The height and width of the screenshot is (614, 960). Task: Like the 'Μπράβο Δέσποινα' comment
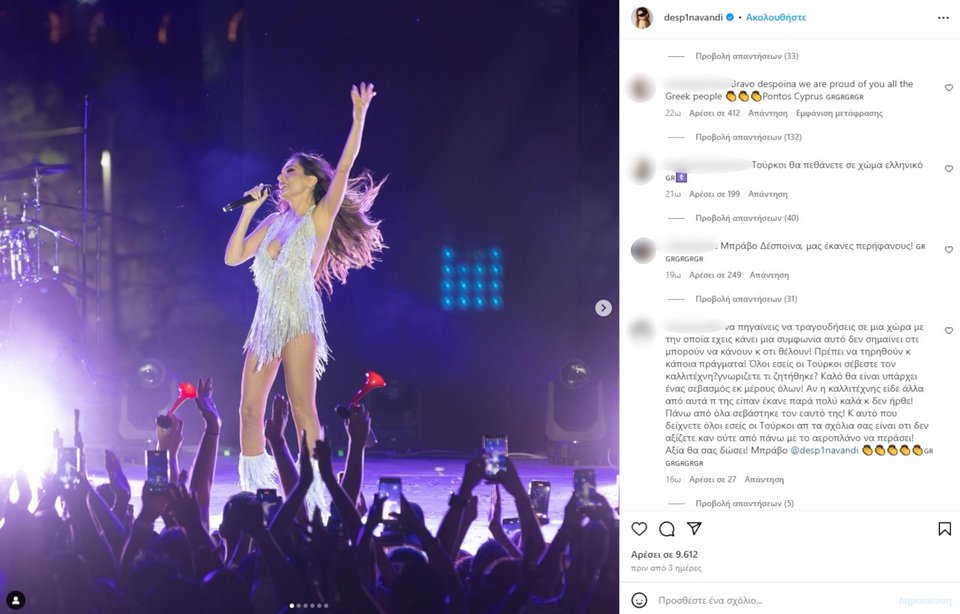pyautogui.click(x=949, y=250)
